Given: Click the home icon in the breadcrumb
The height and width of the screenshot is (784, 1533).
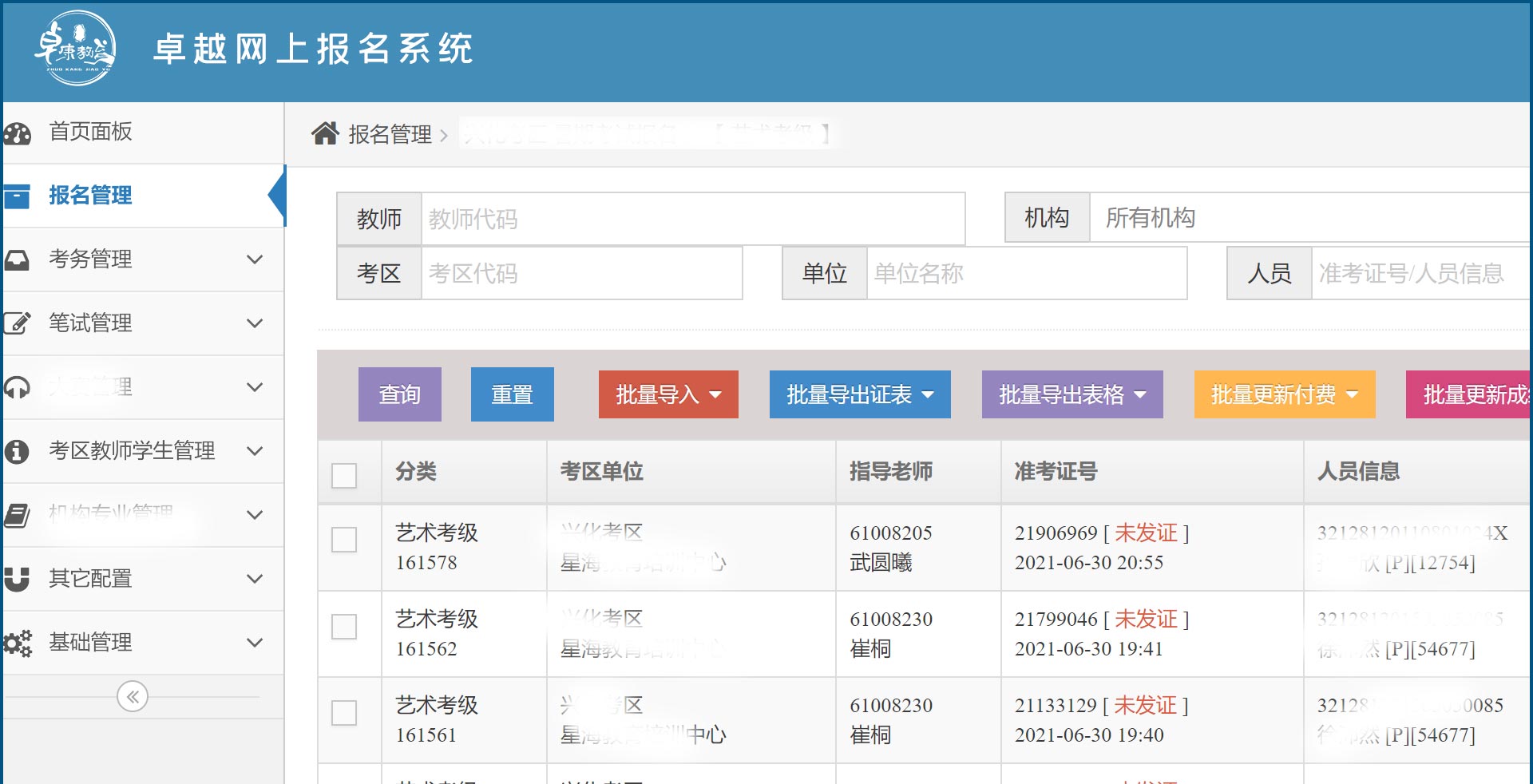Looking at the screenshot, I should pos(325,133).
